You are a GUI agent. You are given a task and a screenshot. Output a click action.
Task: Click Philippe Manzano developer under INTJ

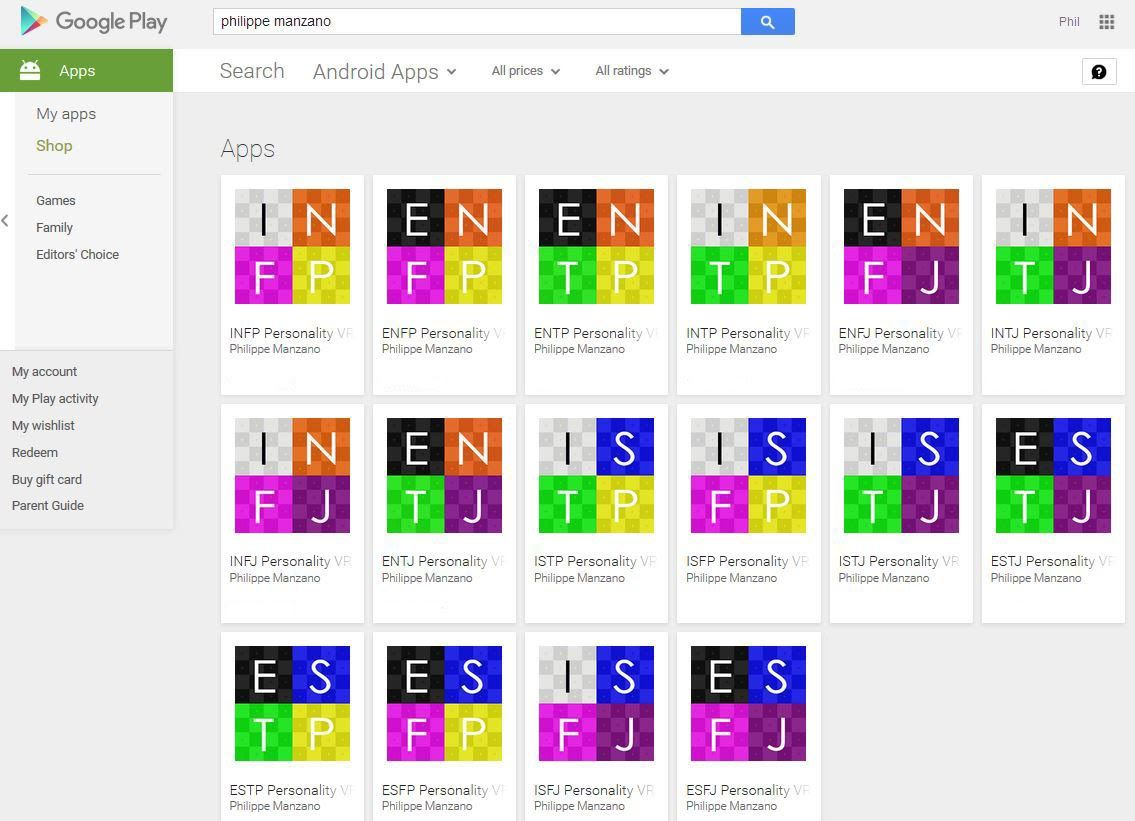coord(1036,349)
